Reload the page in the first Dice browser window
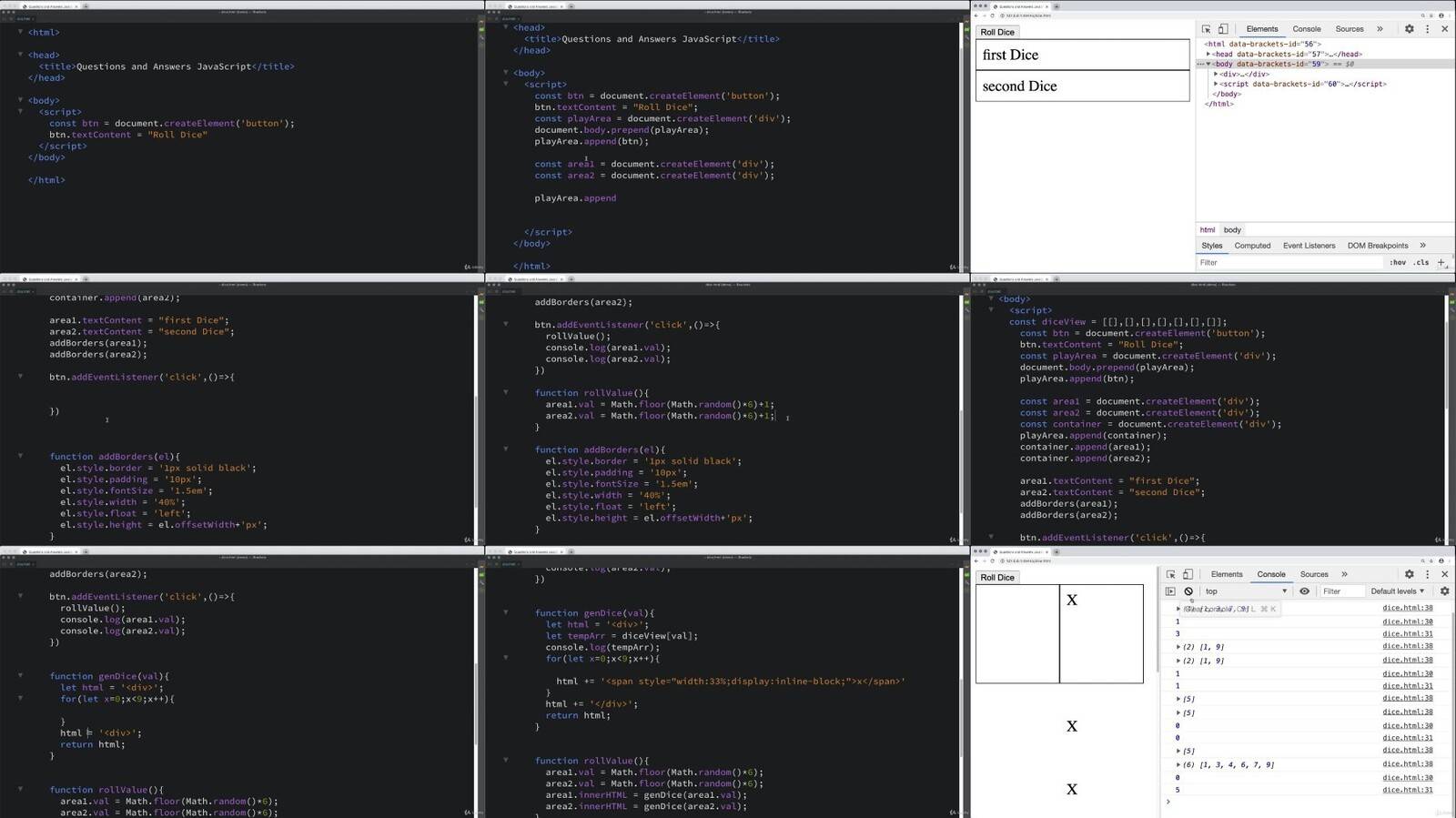This screenshot has width=1456, height=818. pos(992,15)
